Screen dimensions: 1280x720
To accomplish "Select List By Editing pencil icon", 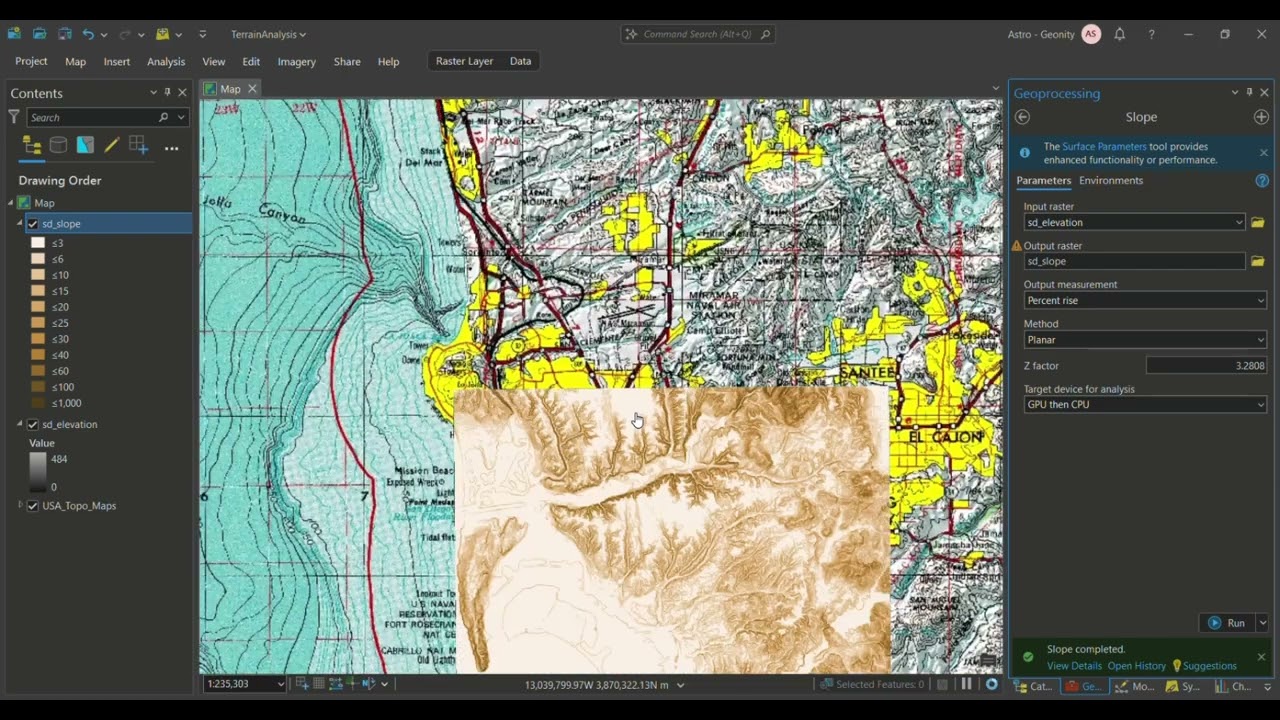I will pos(111,146).
